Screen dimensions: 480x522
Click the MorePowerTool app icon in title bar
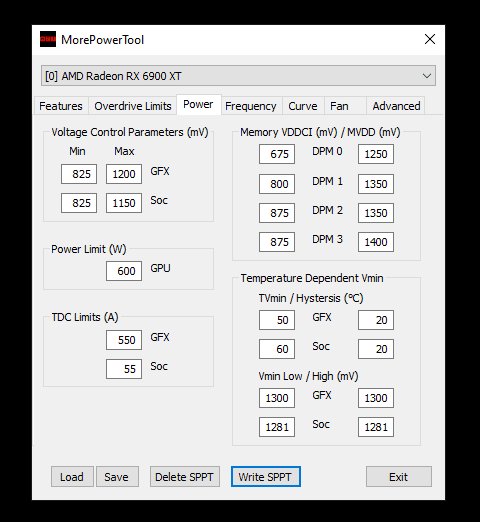click(48, 39)
